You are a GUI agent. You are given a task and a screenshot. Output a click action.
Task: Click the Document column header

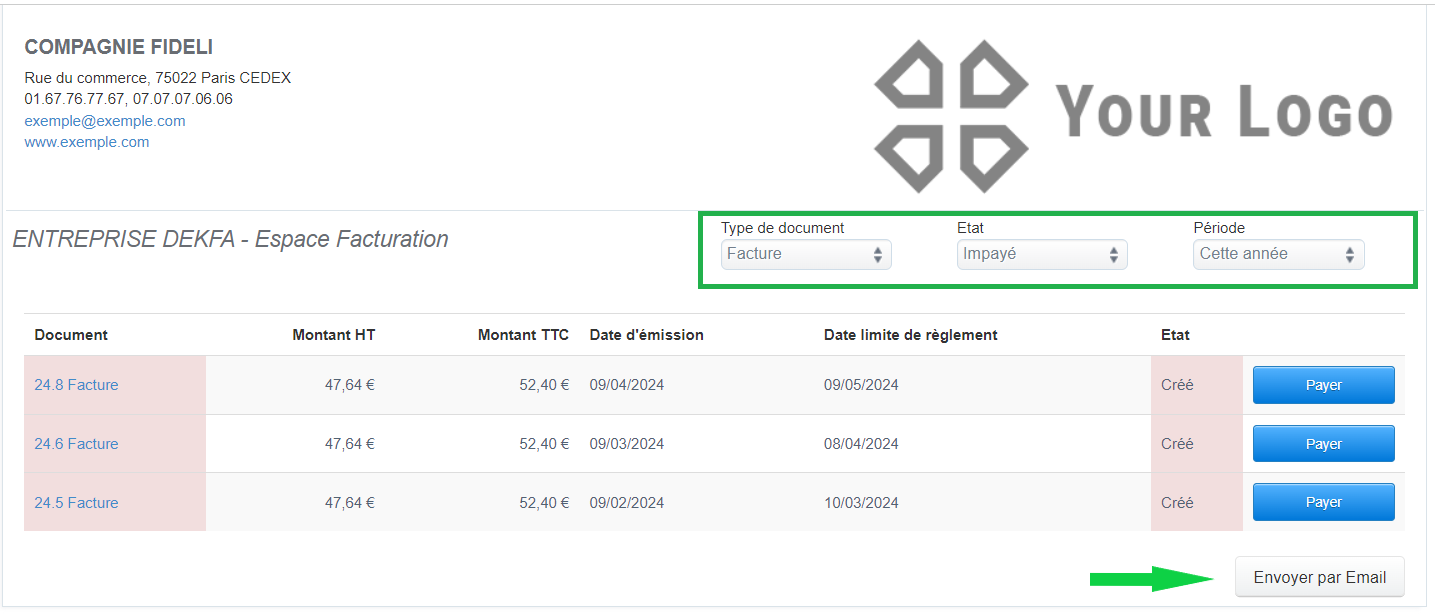point(71,335)
